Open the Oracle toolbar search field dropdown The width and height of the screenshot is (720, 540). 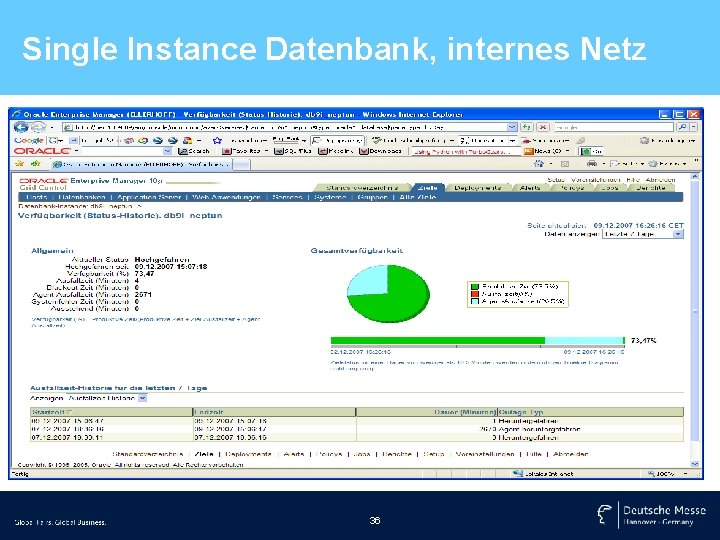tap(168, 151)
